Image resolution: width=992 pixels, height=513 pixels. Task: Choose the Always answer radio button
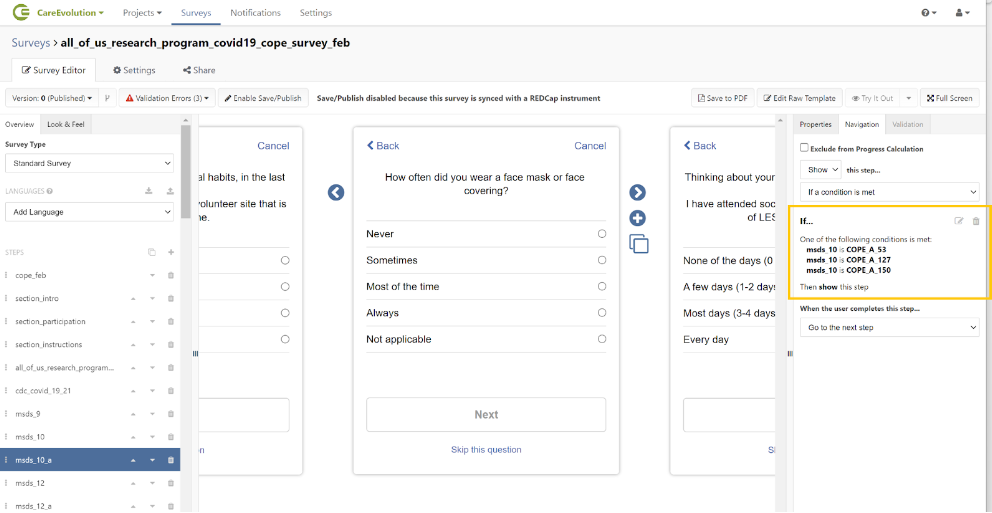tap(601, 313)
